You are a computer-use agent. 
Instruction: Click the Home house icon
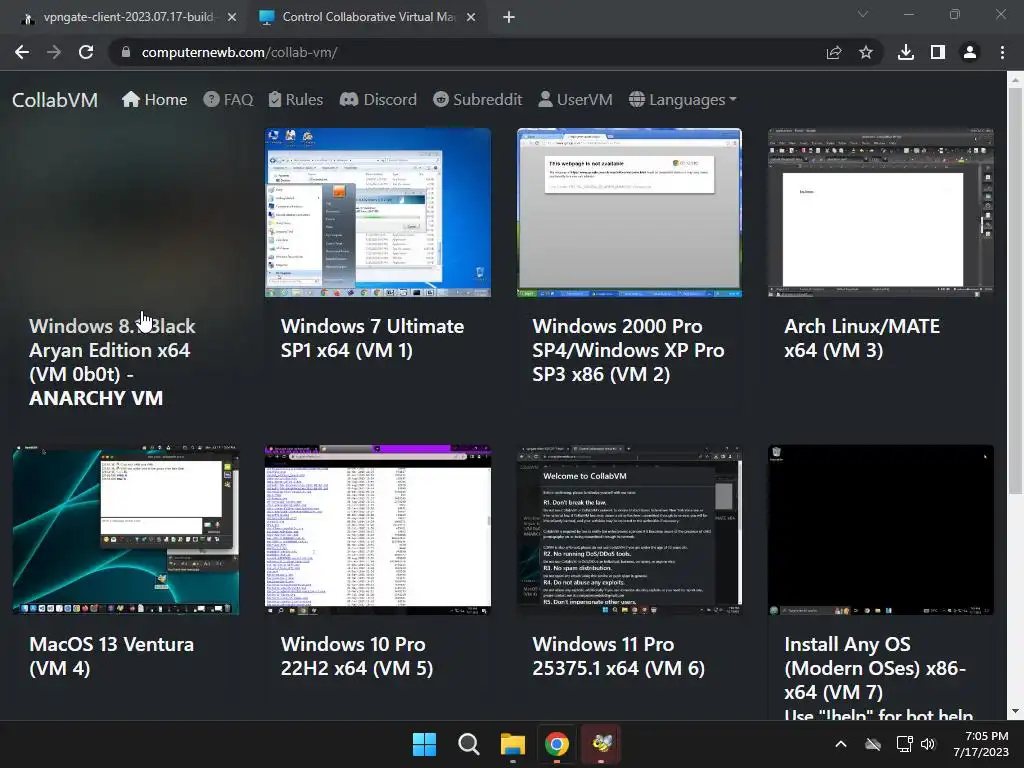[131, 99]
